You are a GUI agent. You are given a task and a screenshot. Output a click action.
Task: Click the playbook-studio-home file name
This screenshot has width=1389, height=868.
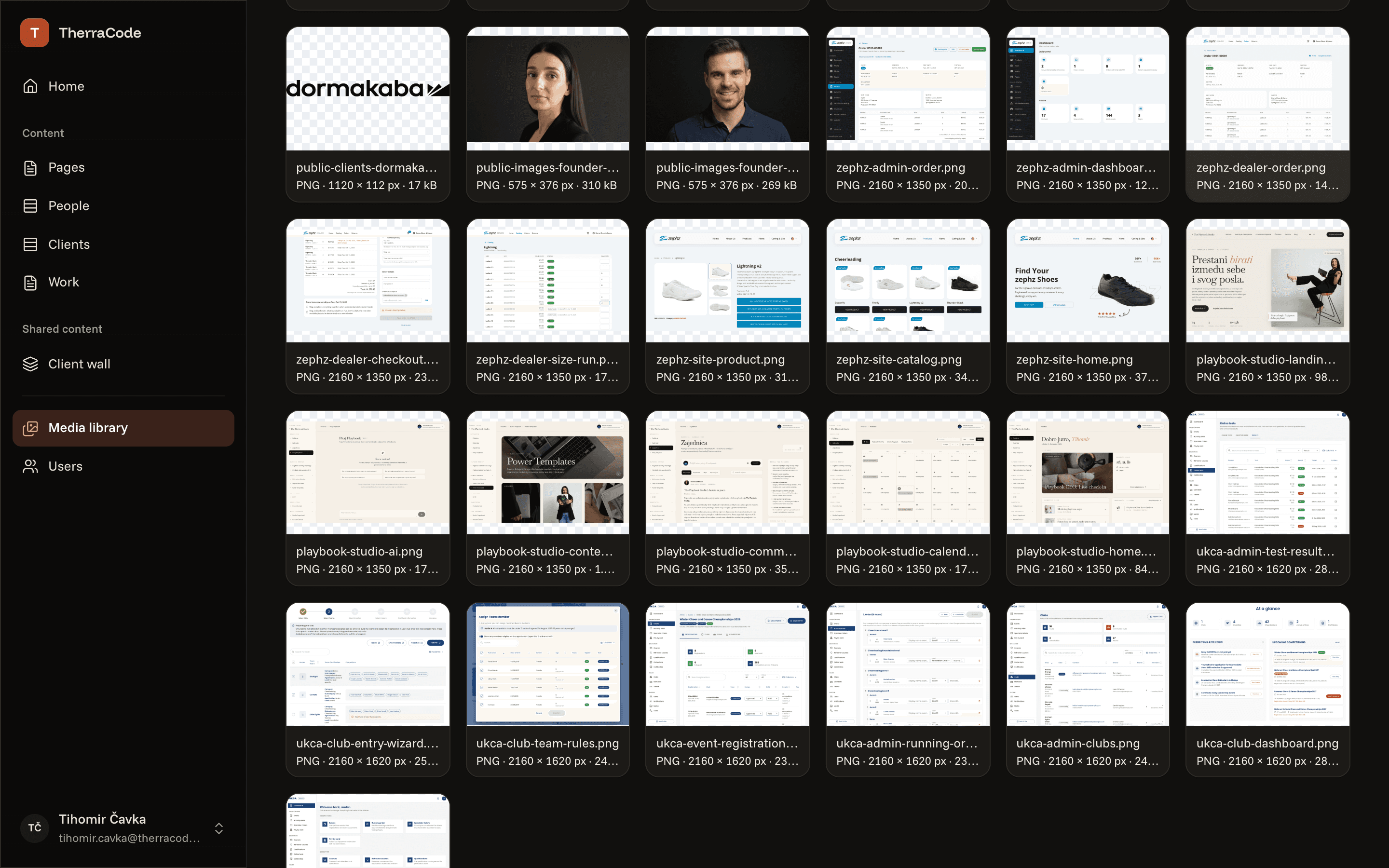point(1087,551)
